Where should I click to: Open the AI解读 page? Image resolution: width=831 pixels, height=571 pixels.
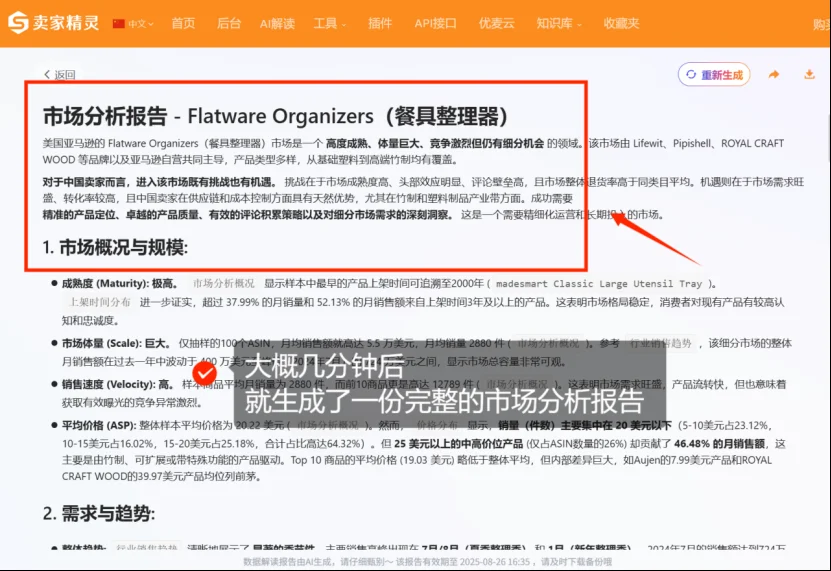click(277, 23)
